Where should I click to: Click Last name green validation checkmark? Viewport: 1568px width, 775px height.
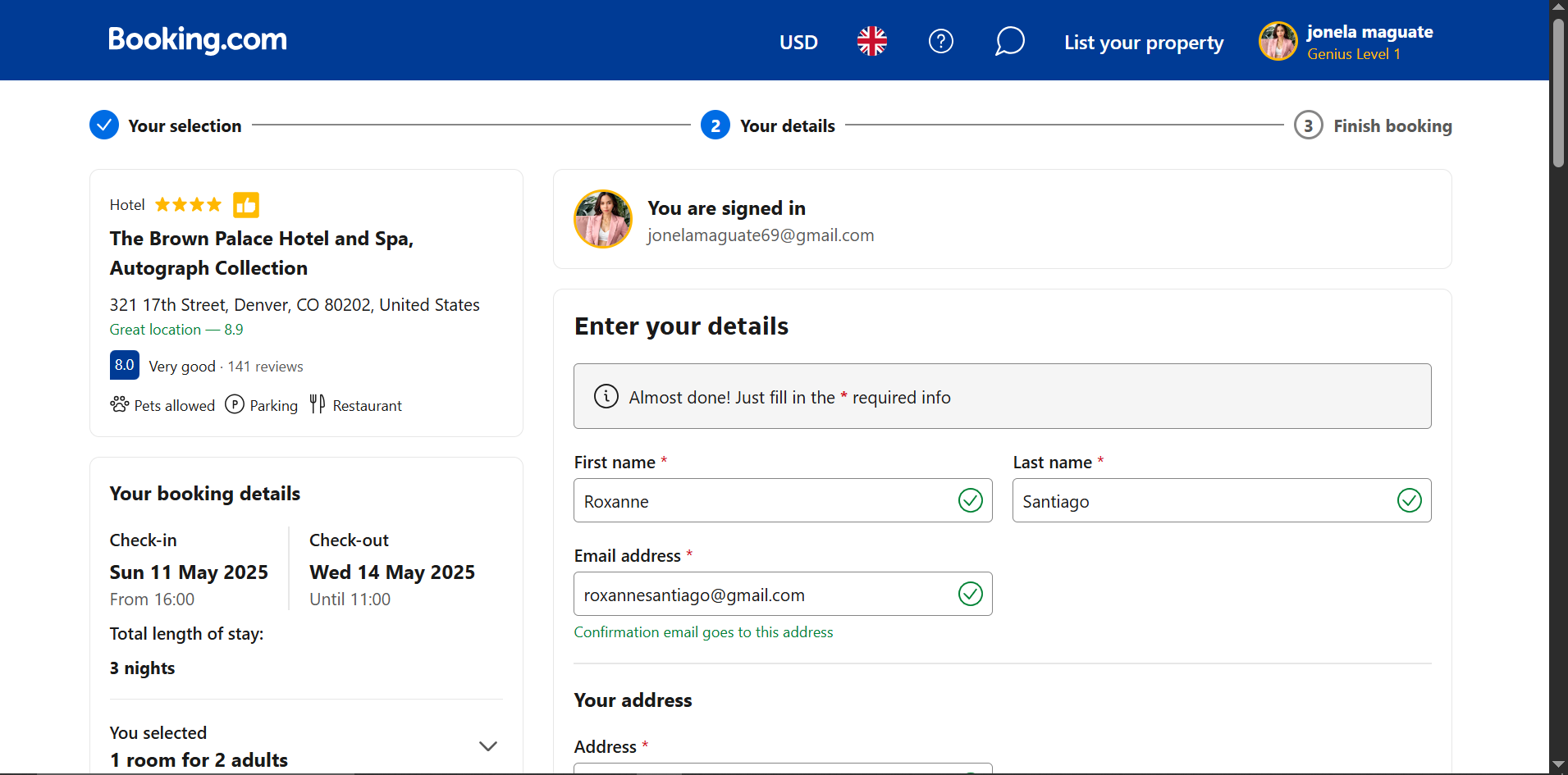click(x=1410, y=500)
